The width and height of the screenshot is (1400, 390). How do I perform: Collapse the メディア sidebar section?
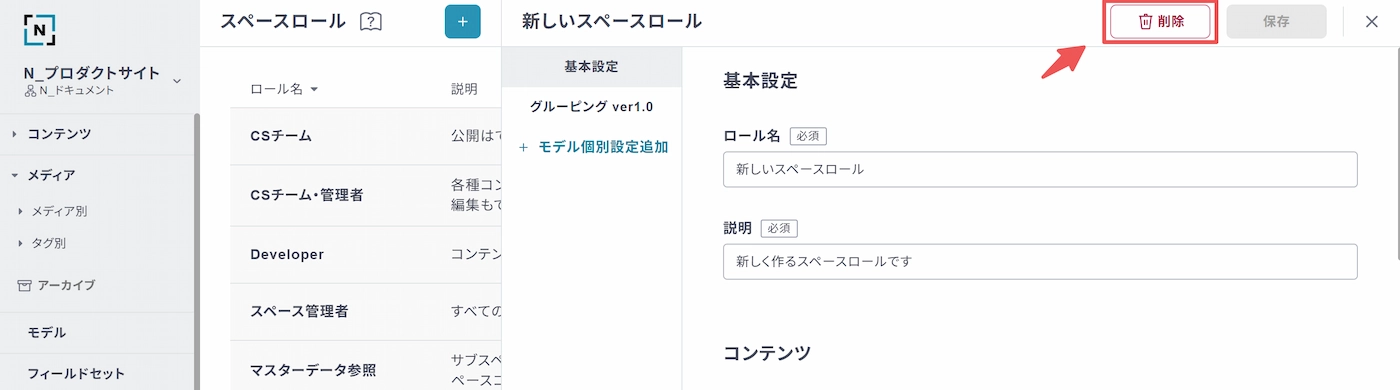(x=14, y=175)
